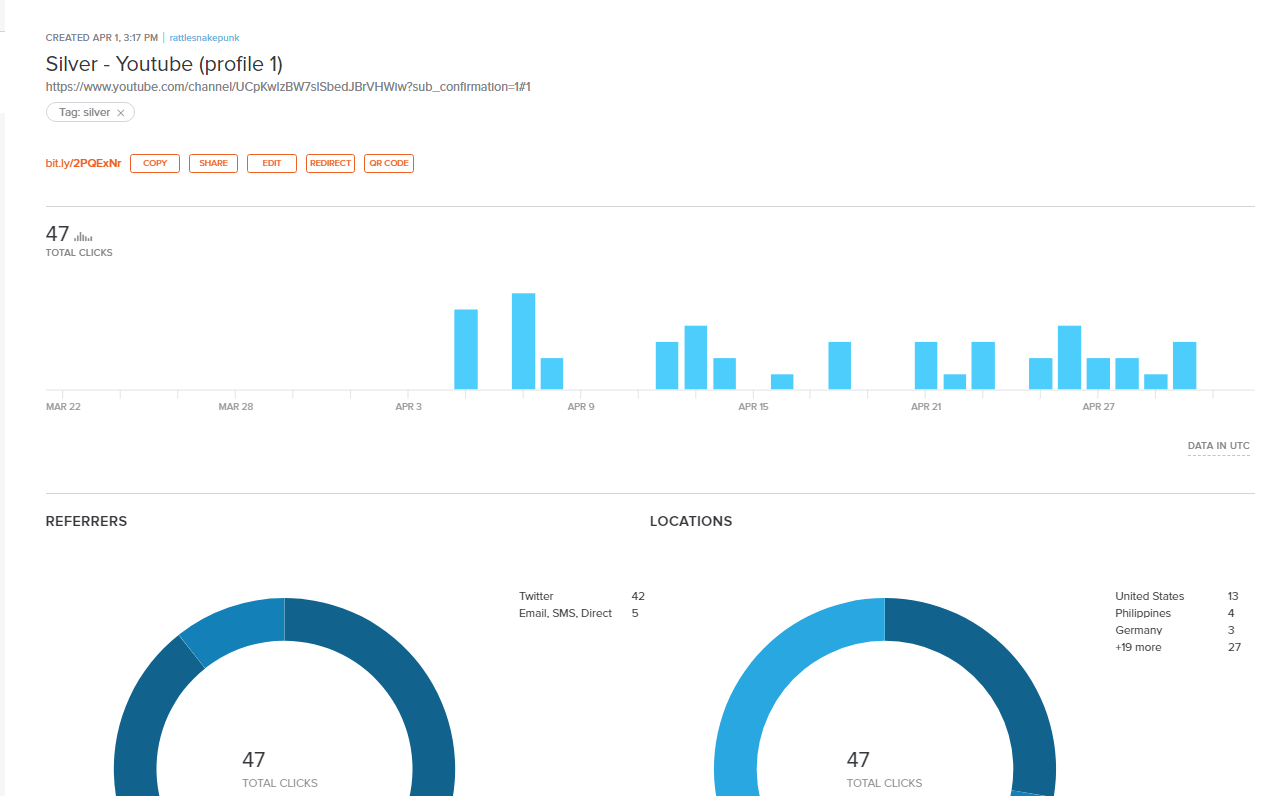Open the rattlesnakepunk profile link
This screenshot has width=1272, height=796.
coord(204,38)
